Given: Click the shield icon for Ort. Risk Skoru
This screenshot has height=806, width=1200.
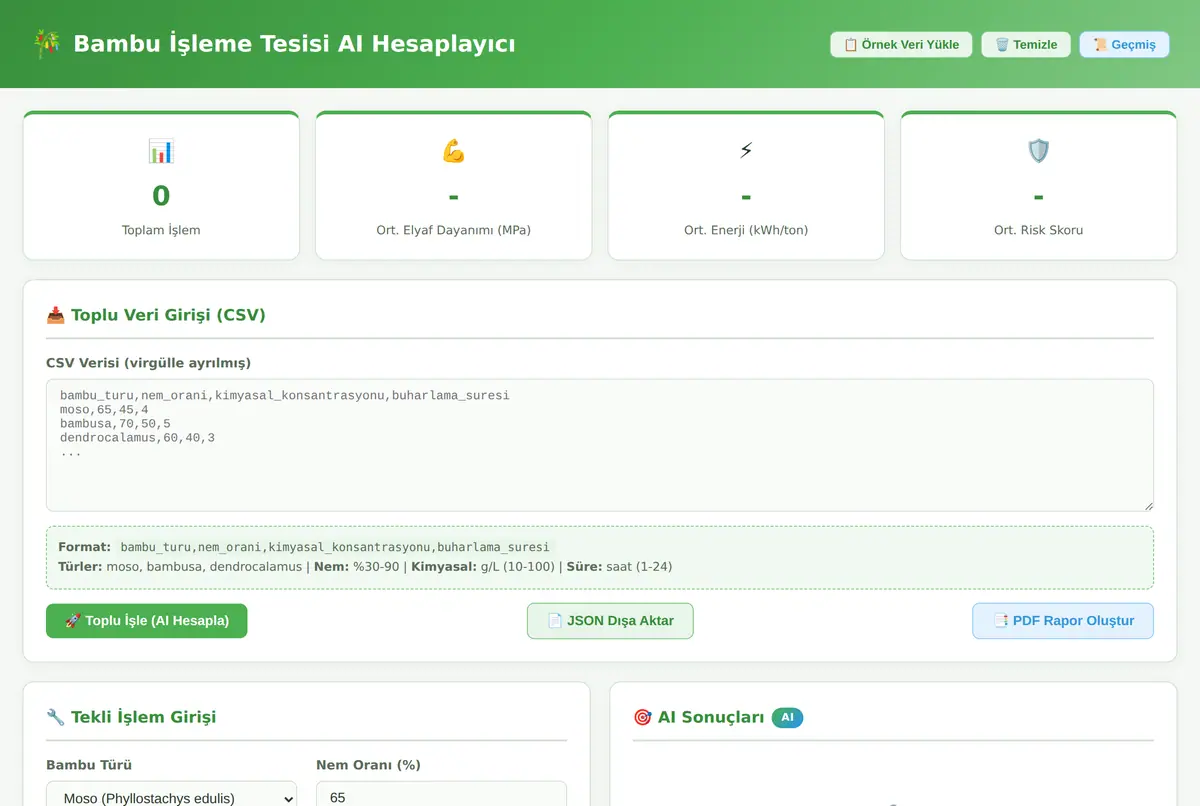Looking at the screenshot, I should coord(1039,151).
